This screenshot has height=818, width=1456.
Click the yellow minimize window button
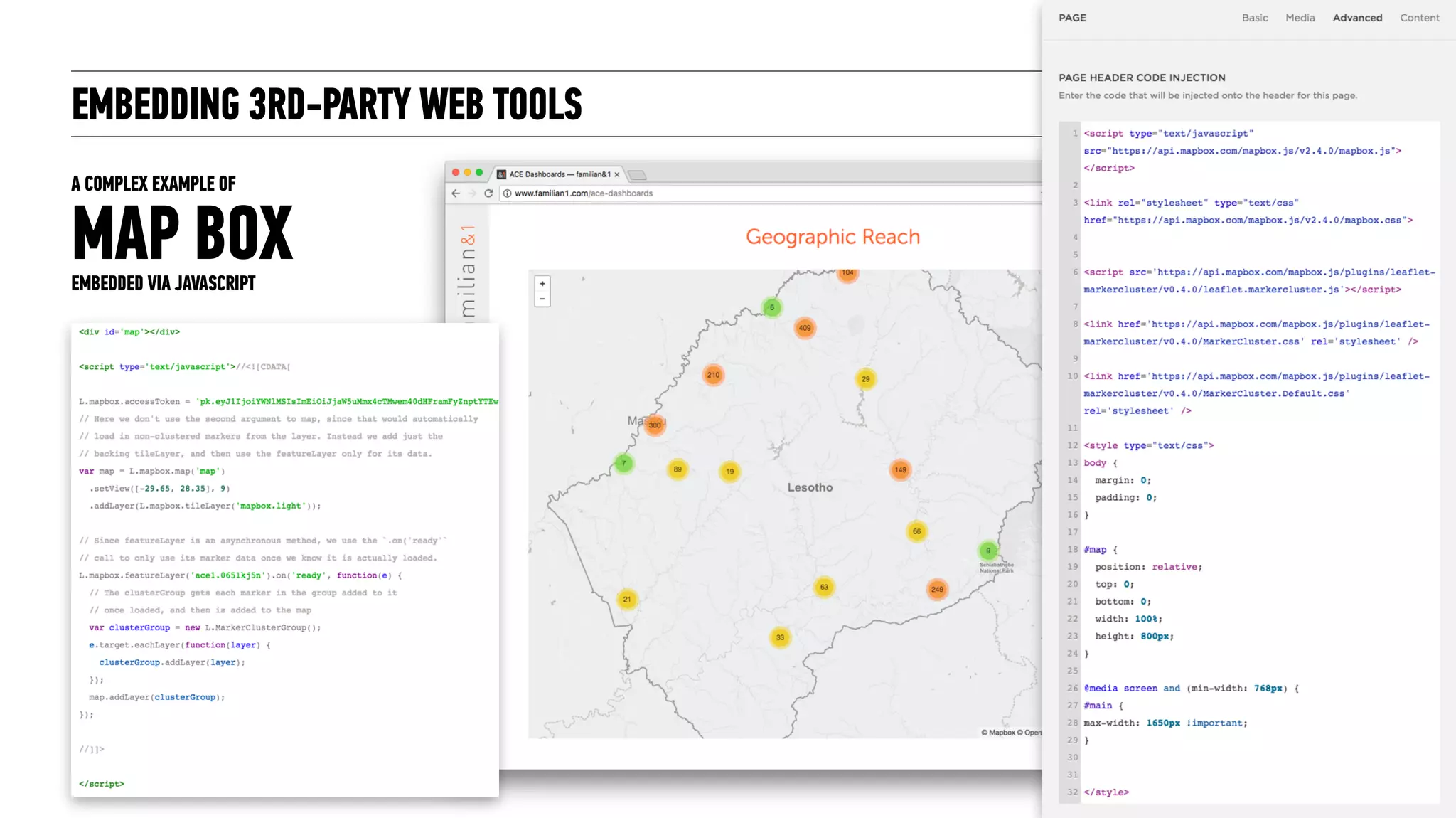point(467,173)
